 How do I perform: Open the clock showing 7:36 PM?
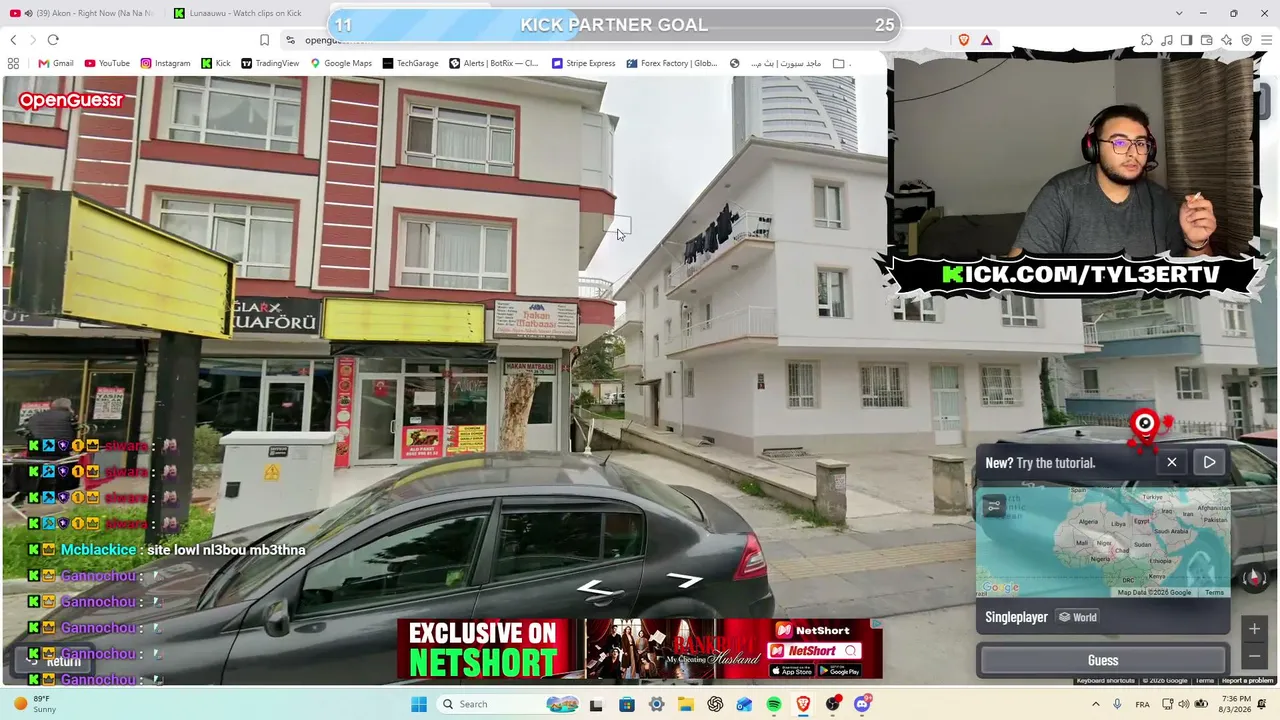[x=1236, y=704]
